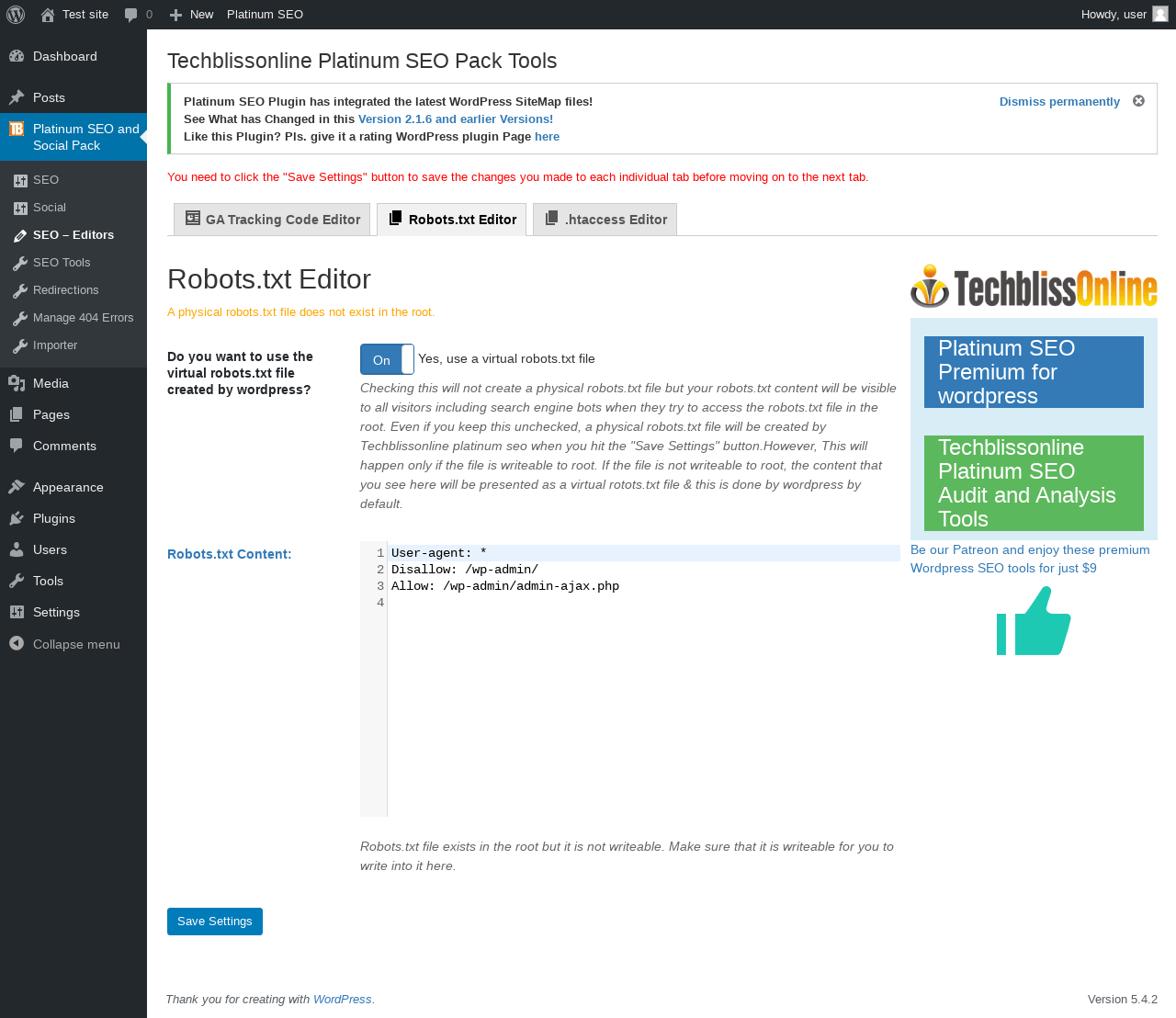Click the Dismiss permanently link

[1059, 102]
